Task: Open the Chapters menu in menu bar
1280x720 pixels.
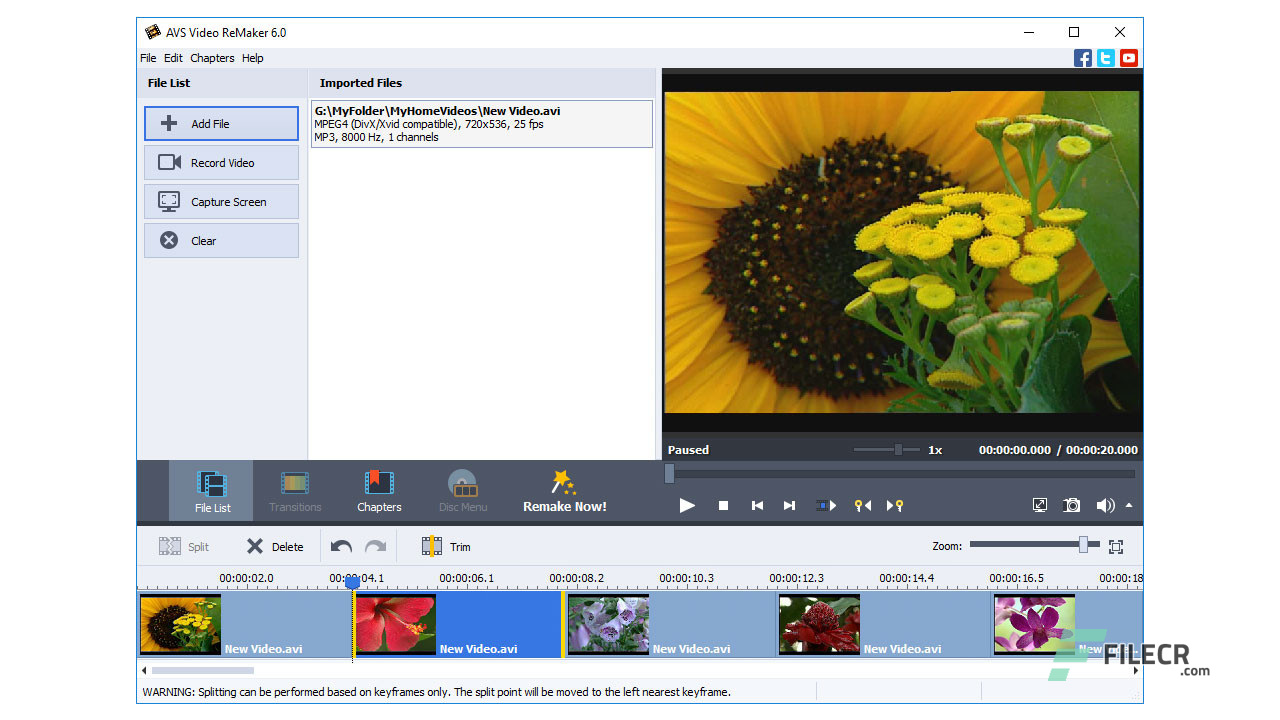Action: coord(212,58)
